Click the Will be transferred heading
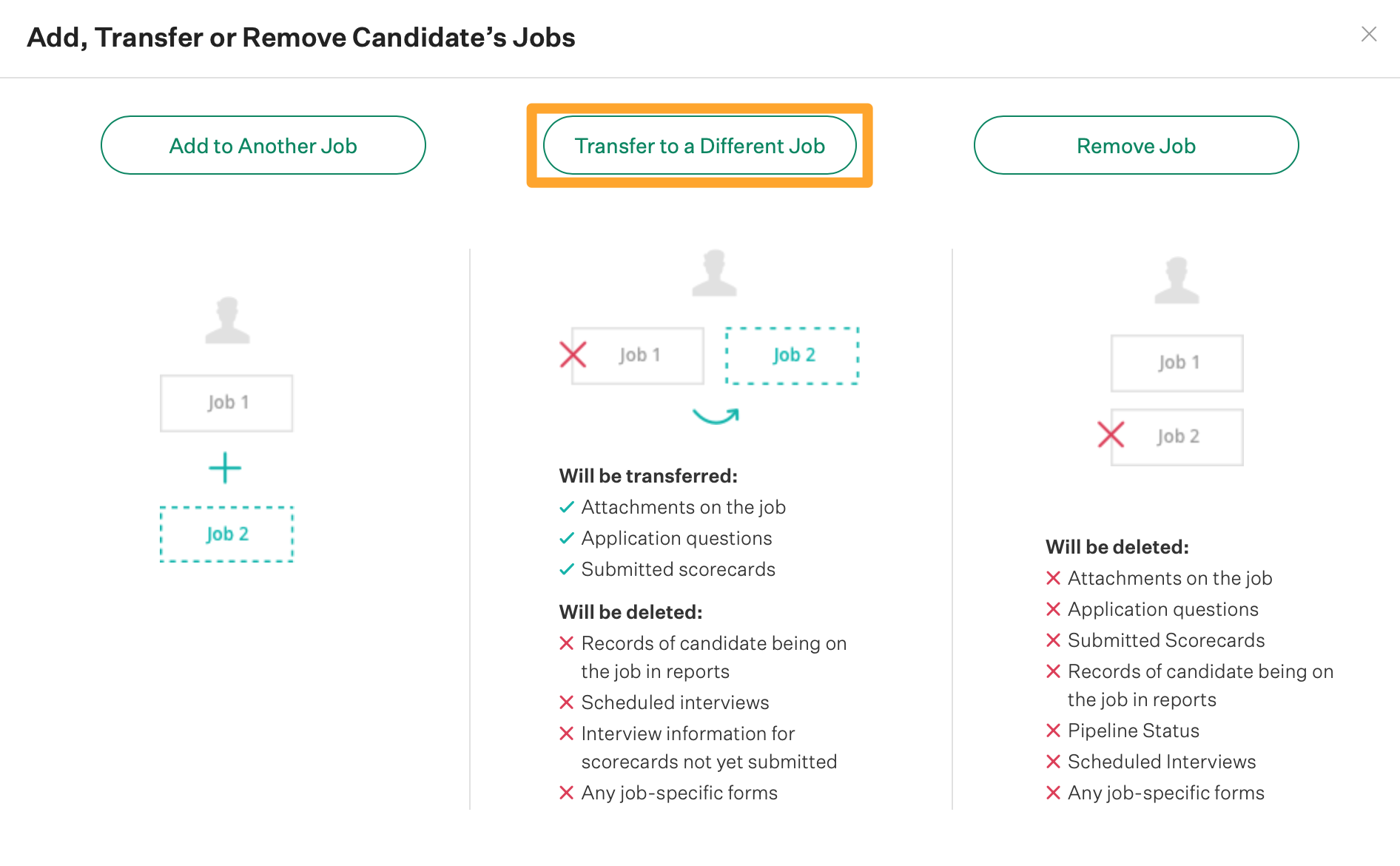1400x866 pixels. coord(648,476)
